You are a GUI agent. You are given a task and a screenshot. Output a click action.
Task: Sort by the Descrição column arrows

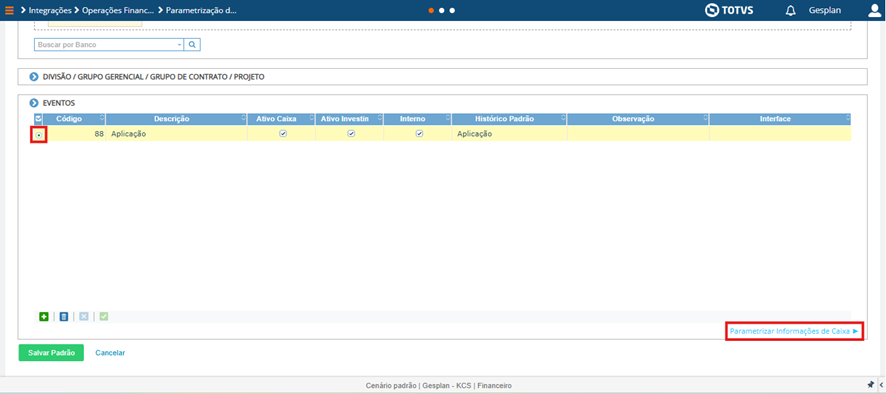(x=244, y=119)
